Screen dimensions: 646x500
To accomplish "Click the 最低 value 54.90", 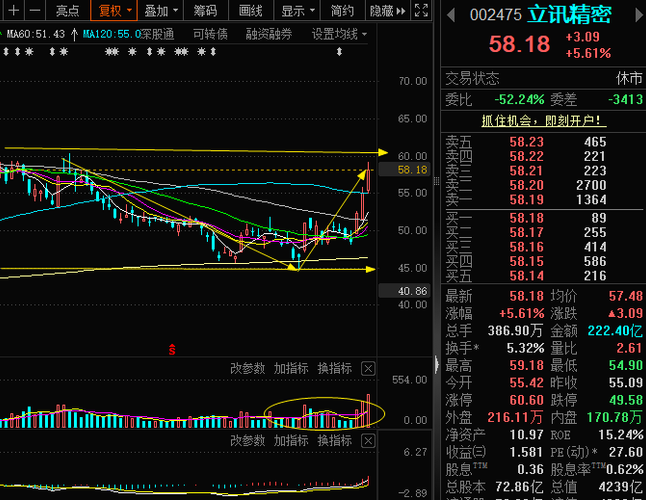I will point(625,365).
